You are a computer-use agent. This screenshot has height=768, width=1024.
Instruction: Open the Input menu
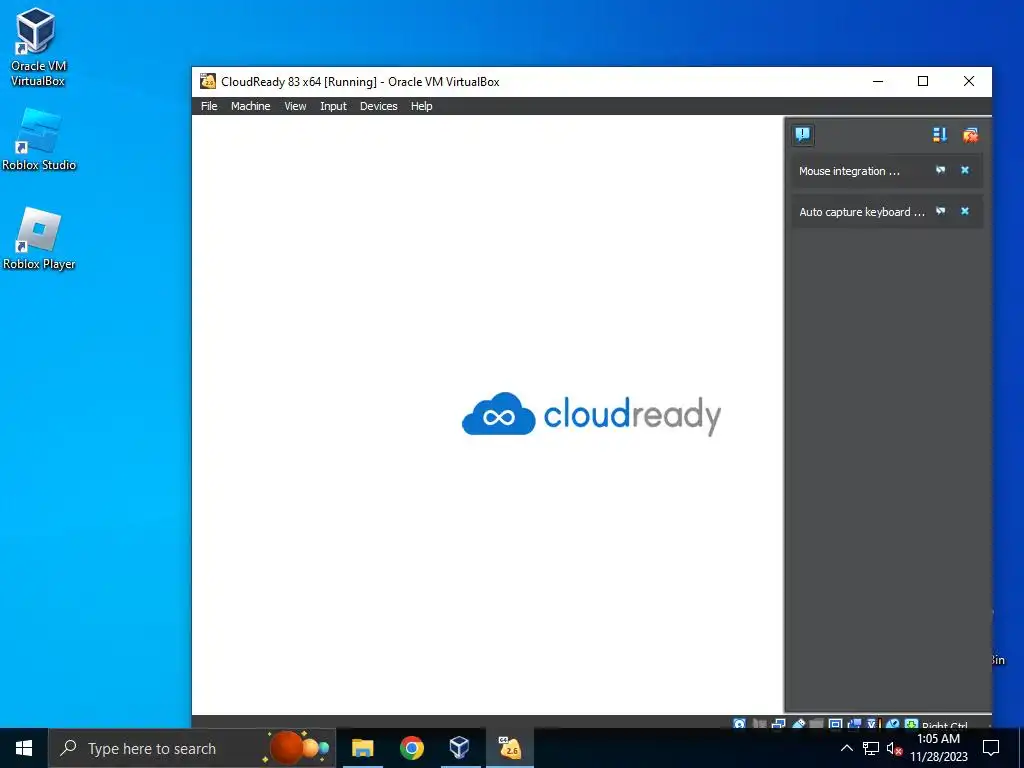pos(333,106)
